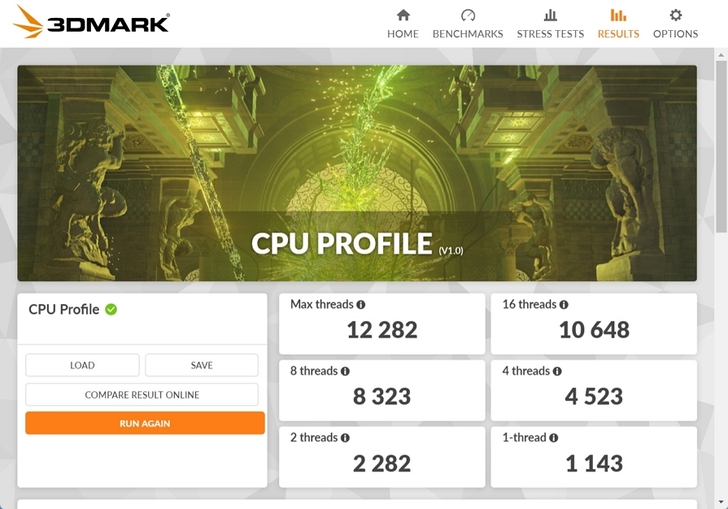Select the Stress Tests chart icon
This screenshot has height=509, width=728.
(550, 15)
